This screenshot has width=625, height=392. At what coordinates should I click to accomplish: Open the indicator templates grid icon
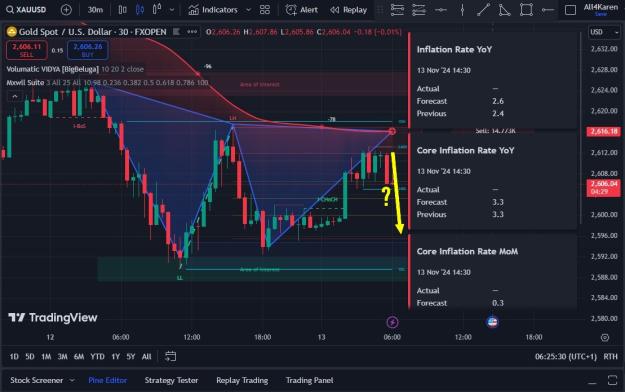[265, 10]
